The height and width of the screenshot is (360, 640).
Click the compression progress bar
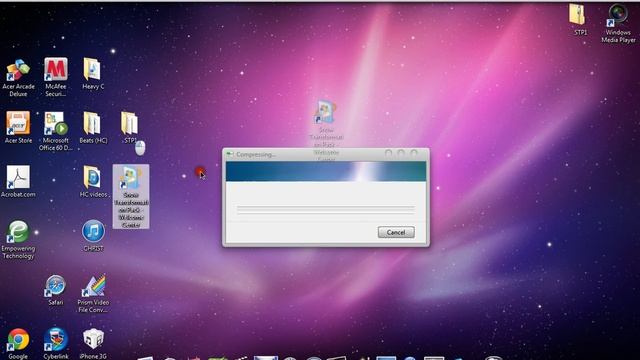(325, 210)
